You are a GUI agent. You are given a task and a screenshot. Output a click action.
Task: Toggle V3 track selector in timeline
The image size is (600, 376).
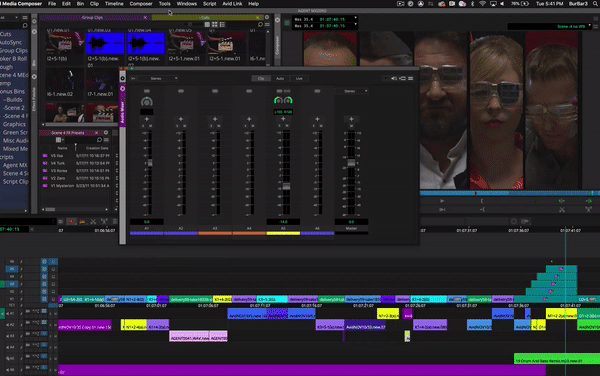tap(12, 284)
